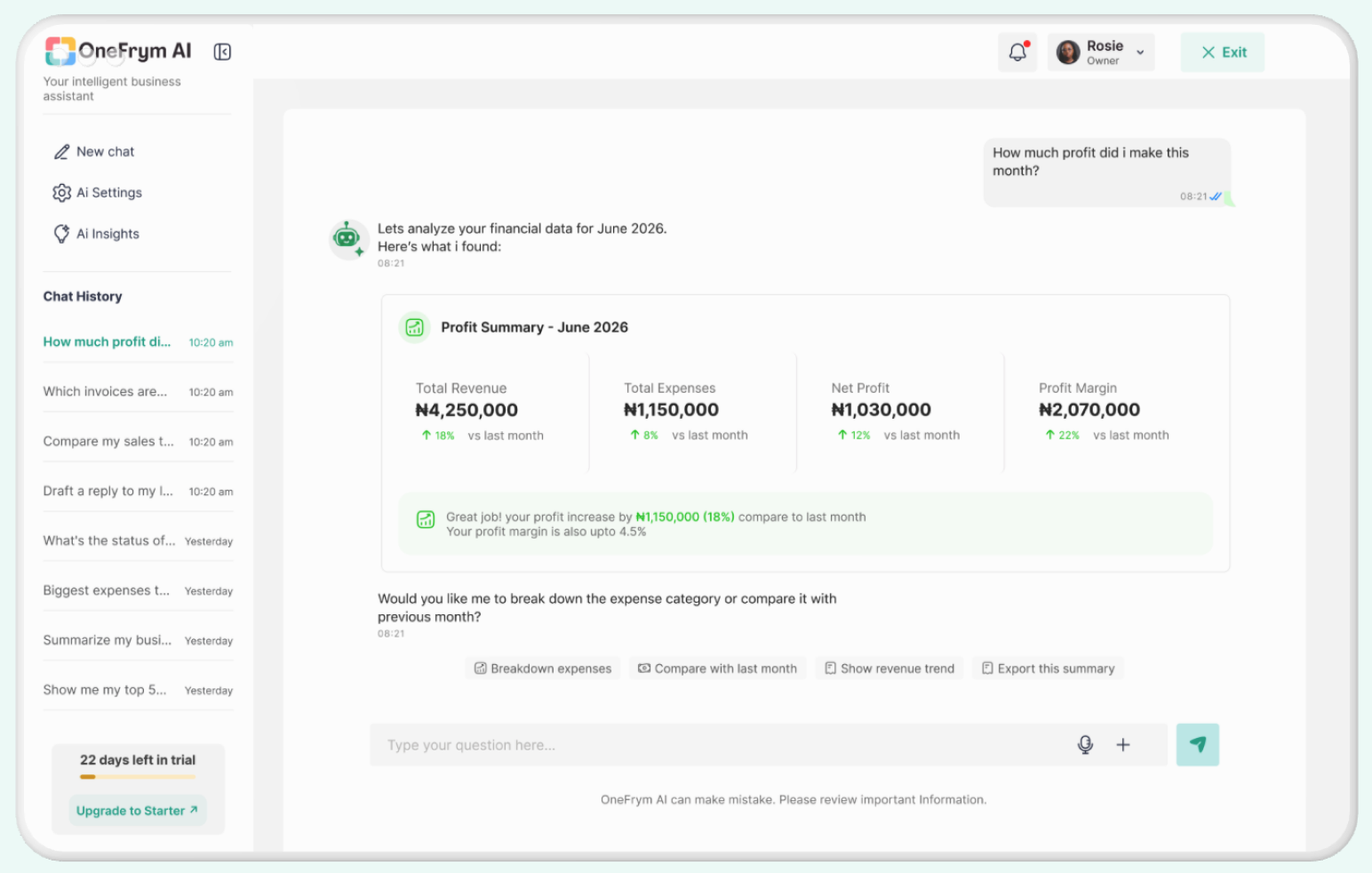Open 'Draft a reply to my l...' chat
1372x873 pixels.
(138, 492)
